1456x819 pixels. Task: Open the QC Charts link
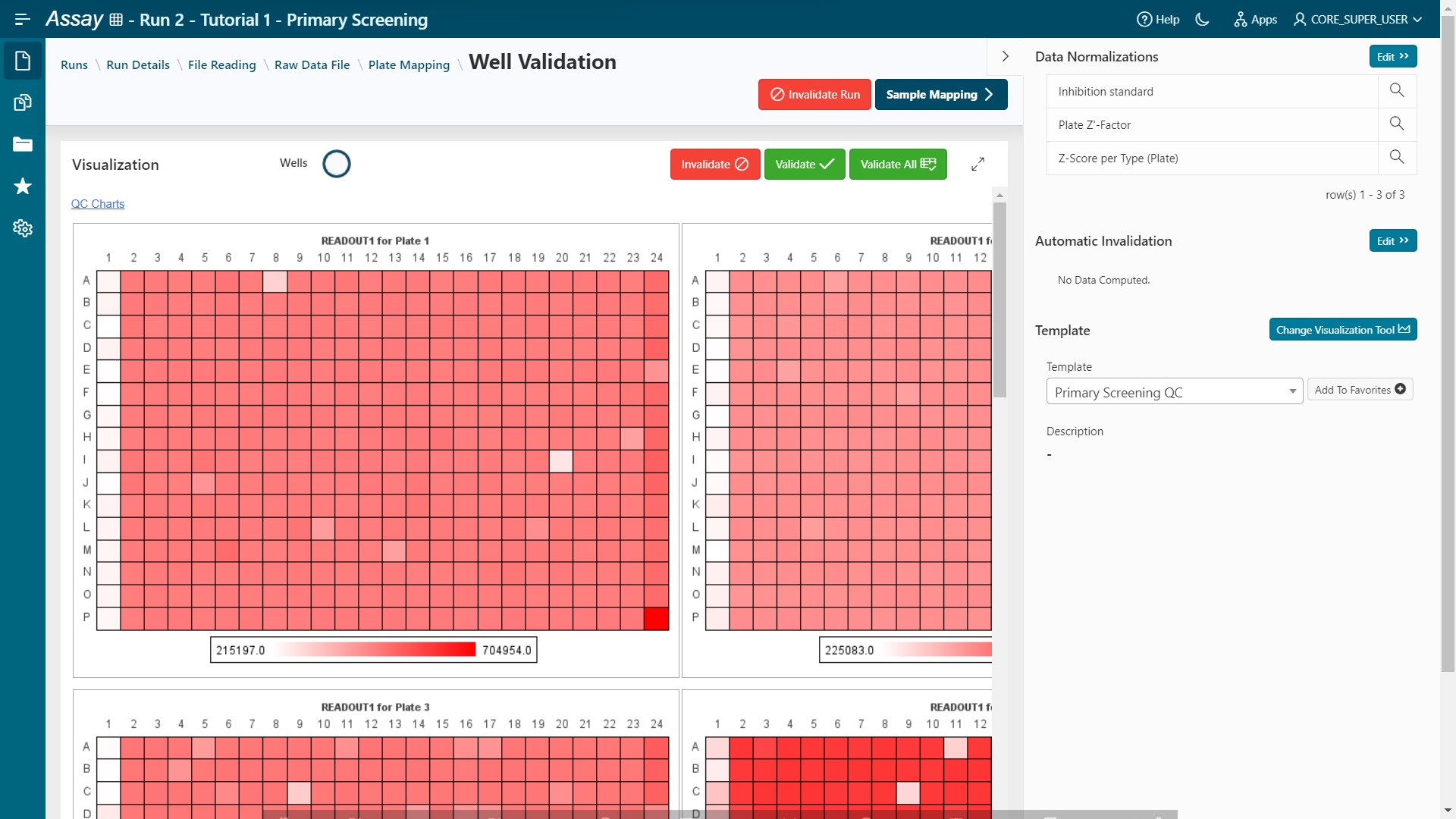(98, 204)
